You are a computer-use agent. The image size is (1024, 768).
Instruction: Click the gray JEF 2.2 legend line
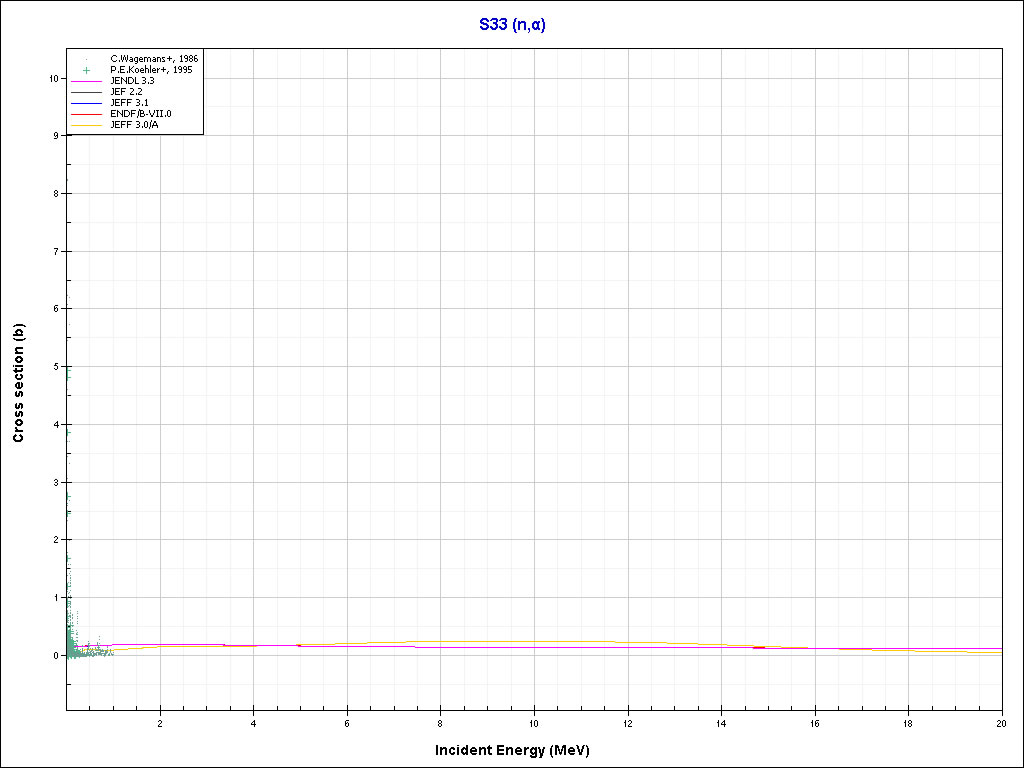click(x=87, y=92)
